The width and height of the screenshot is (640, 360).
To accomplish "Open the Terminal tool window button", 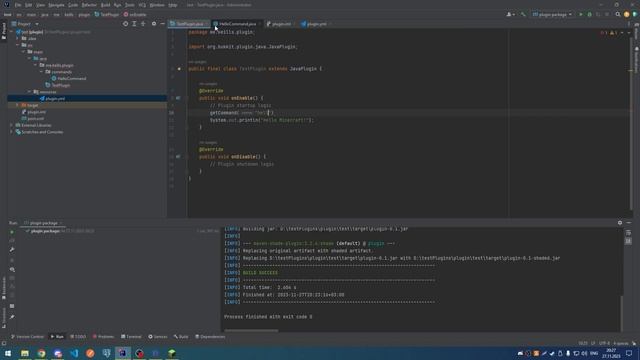I will [x=131, y=337].
